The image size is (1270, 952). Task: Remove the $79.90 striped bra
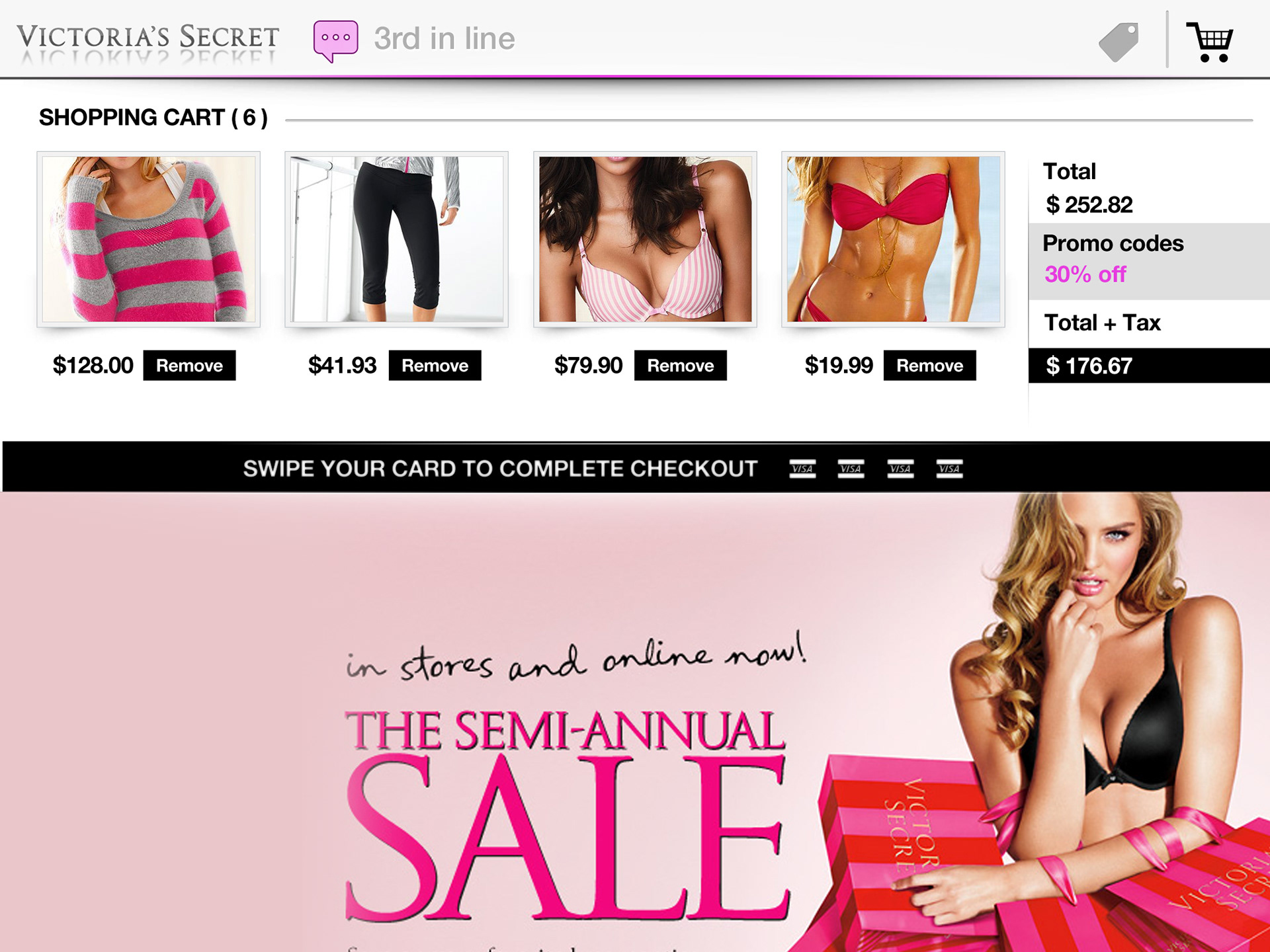click(680, 366)
